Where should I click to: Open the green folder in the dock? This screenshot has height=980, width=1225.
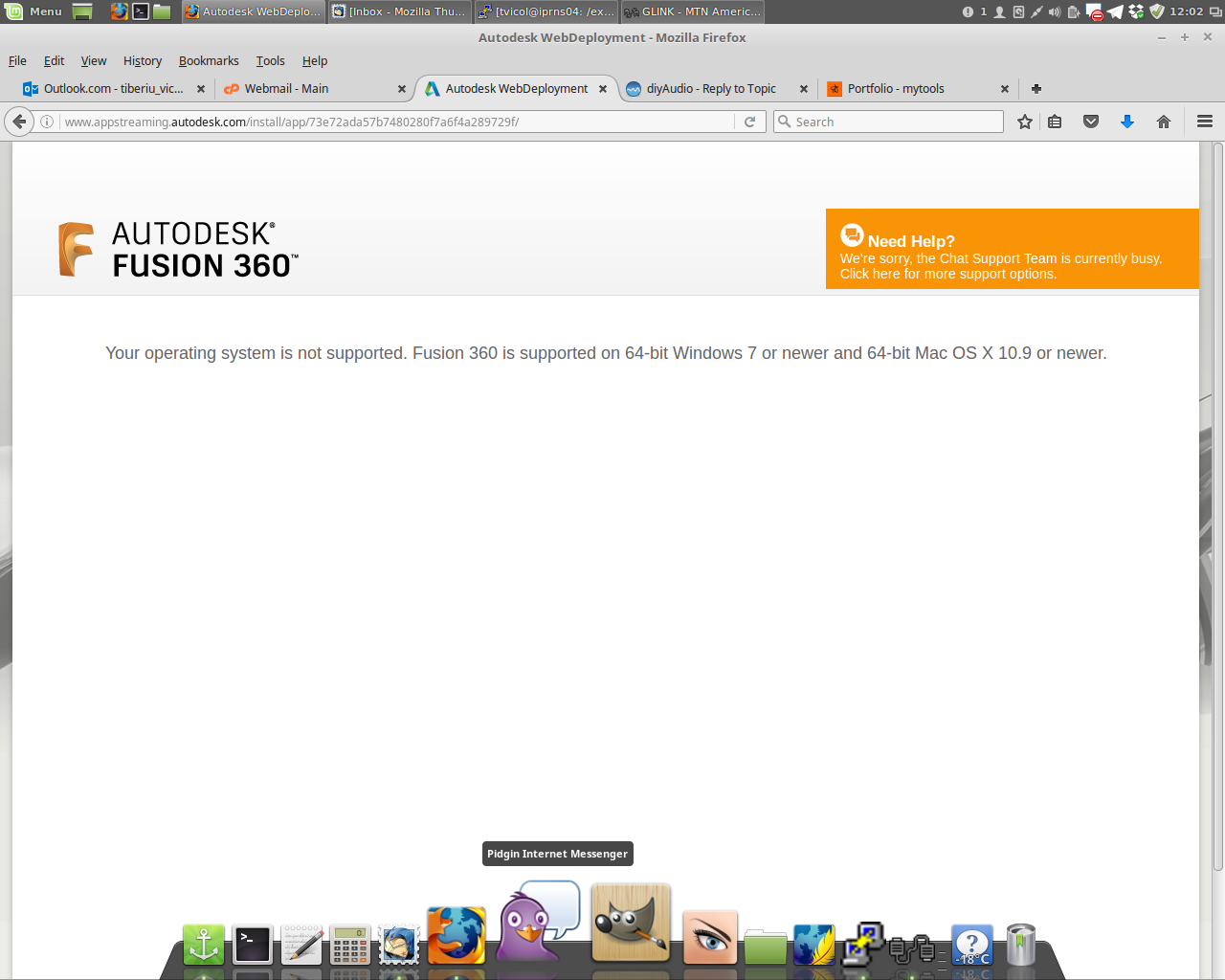[x=766, y=947]
